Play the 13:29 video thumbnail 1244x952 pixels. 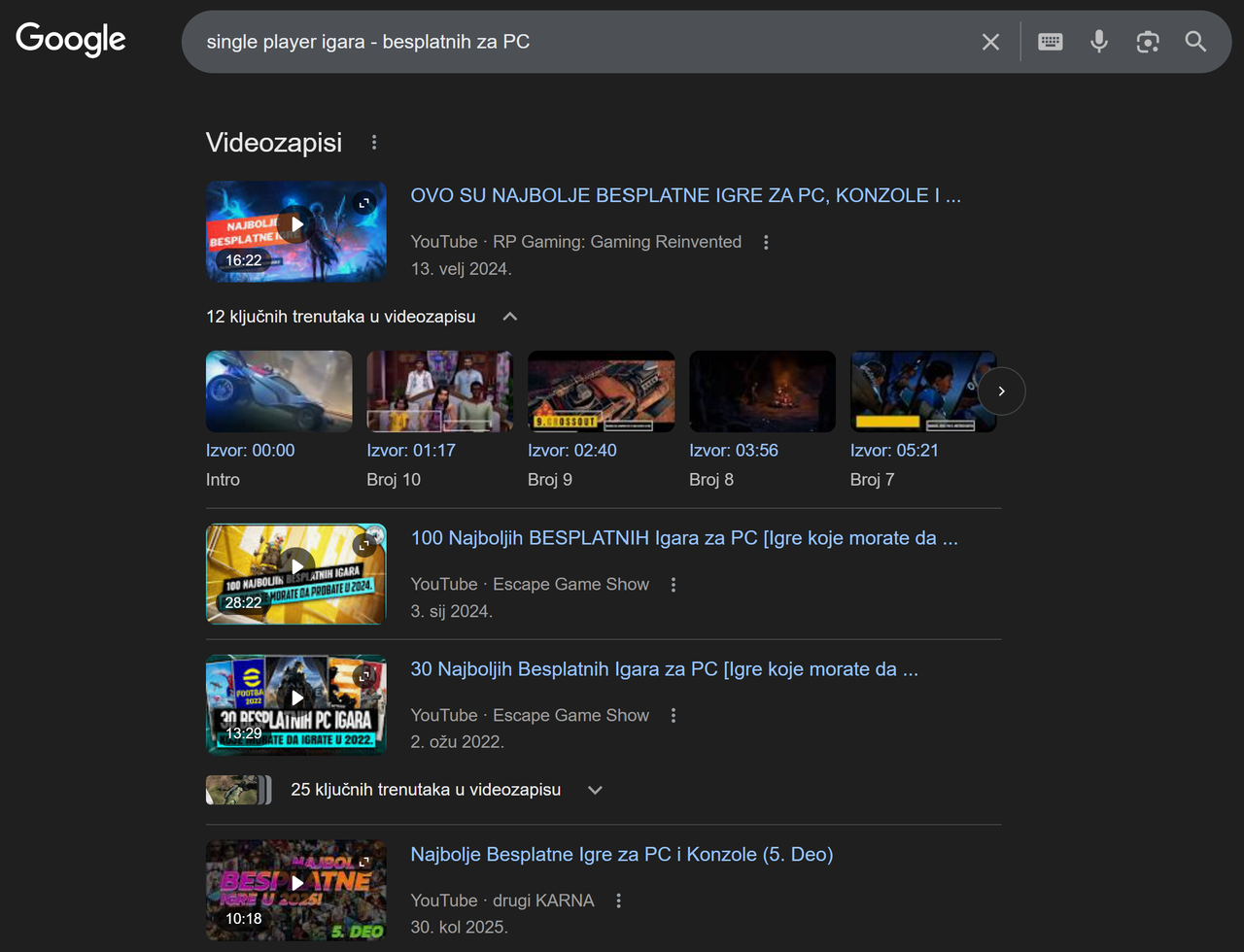point(296,704)
